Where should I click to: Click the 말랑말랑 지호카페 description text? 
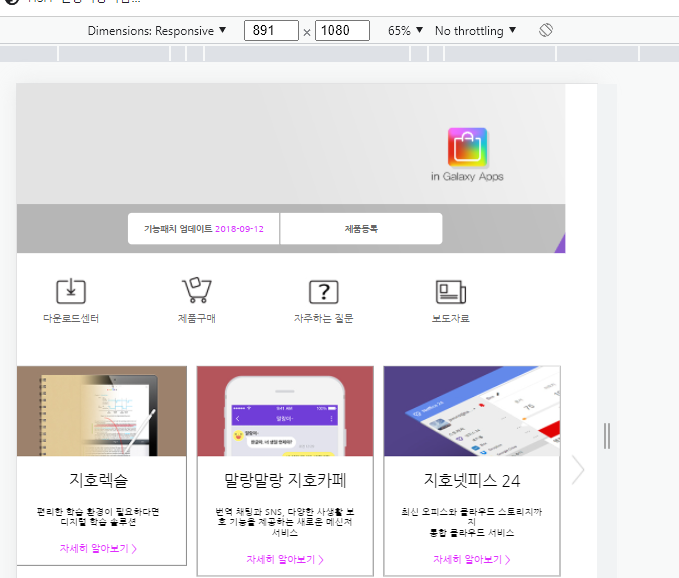tap(285, 522)
